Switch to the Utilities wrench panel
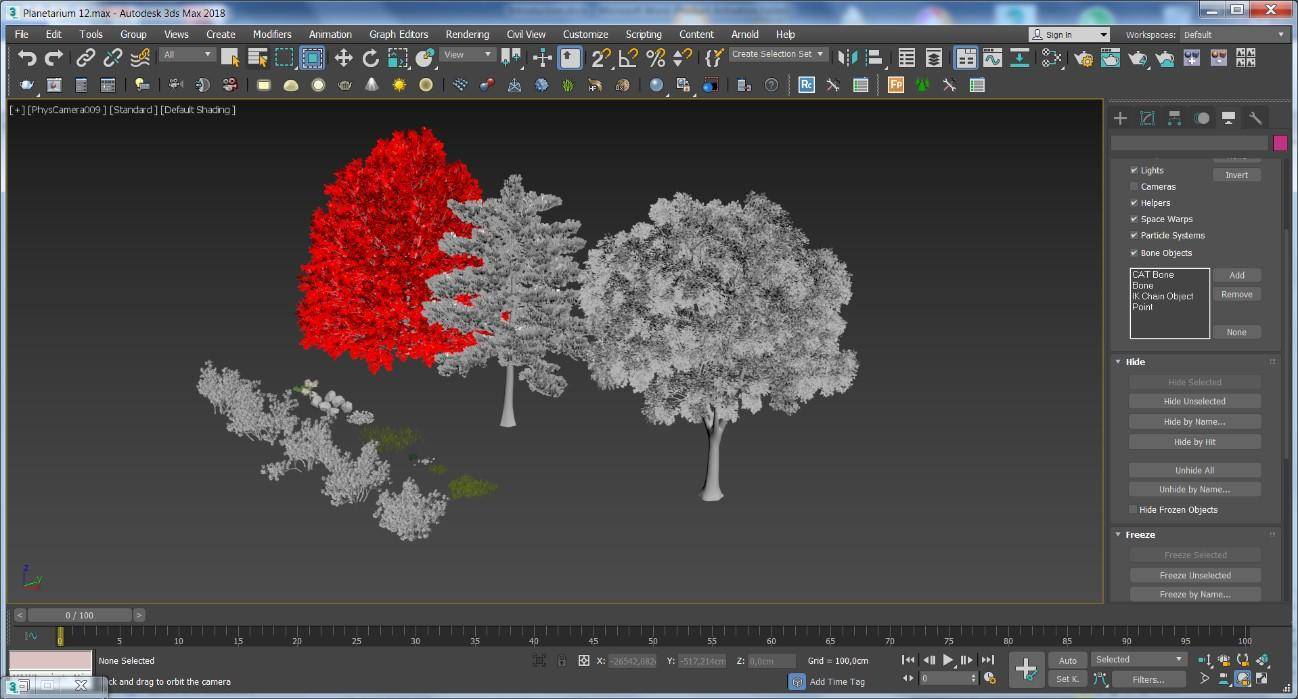The height and width of the screenshot is (699, 1298). 1255,118
